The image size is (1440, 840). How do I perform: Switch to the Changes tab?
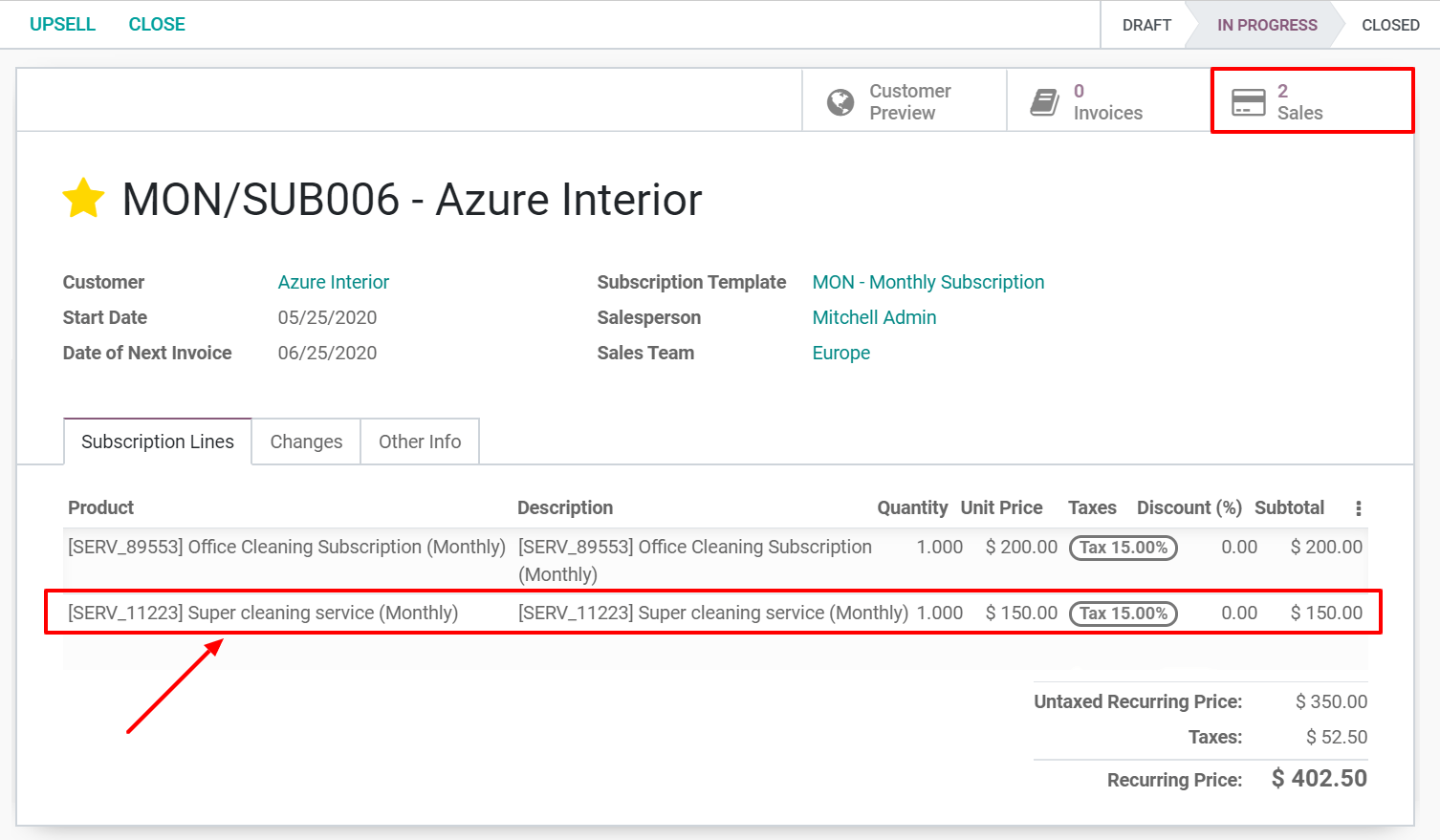305,441
